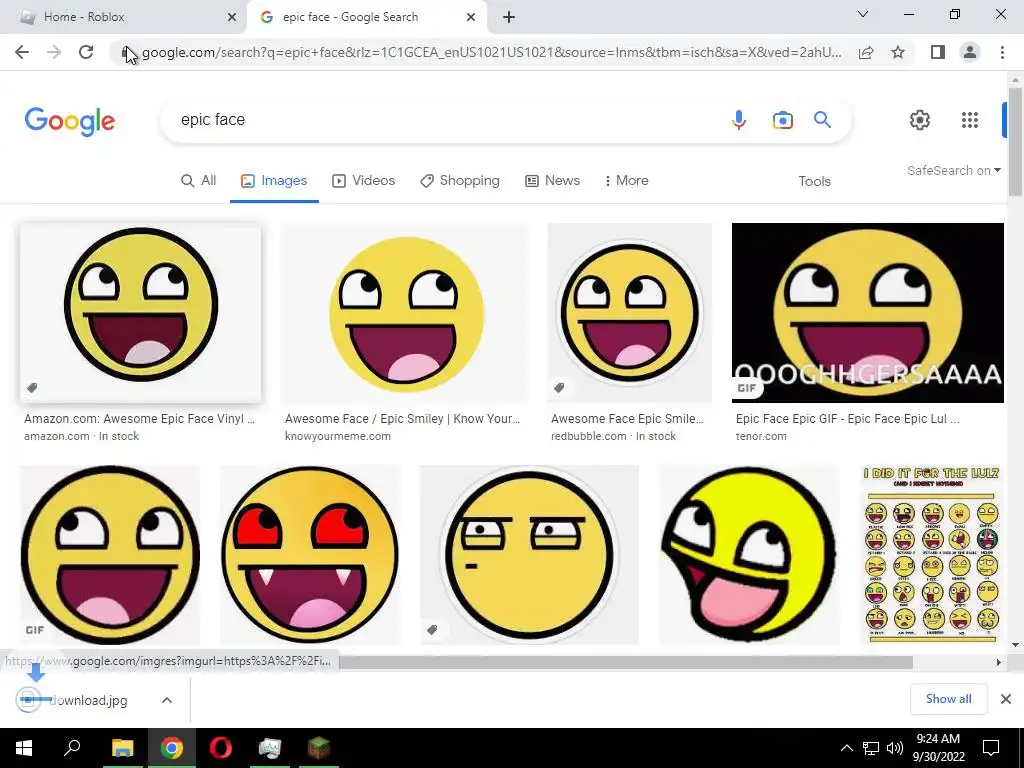Screen dimensions: 1024x768
Task: Switch to the Shopping results tab
Action: [x=460, y=181]
